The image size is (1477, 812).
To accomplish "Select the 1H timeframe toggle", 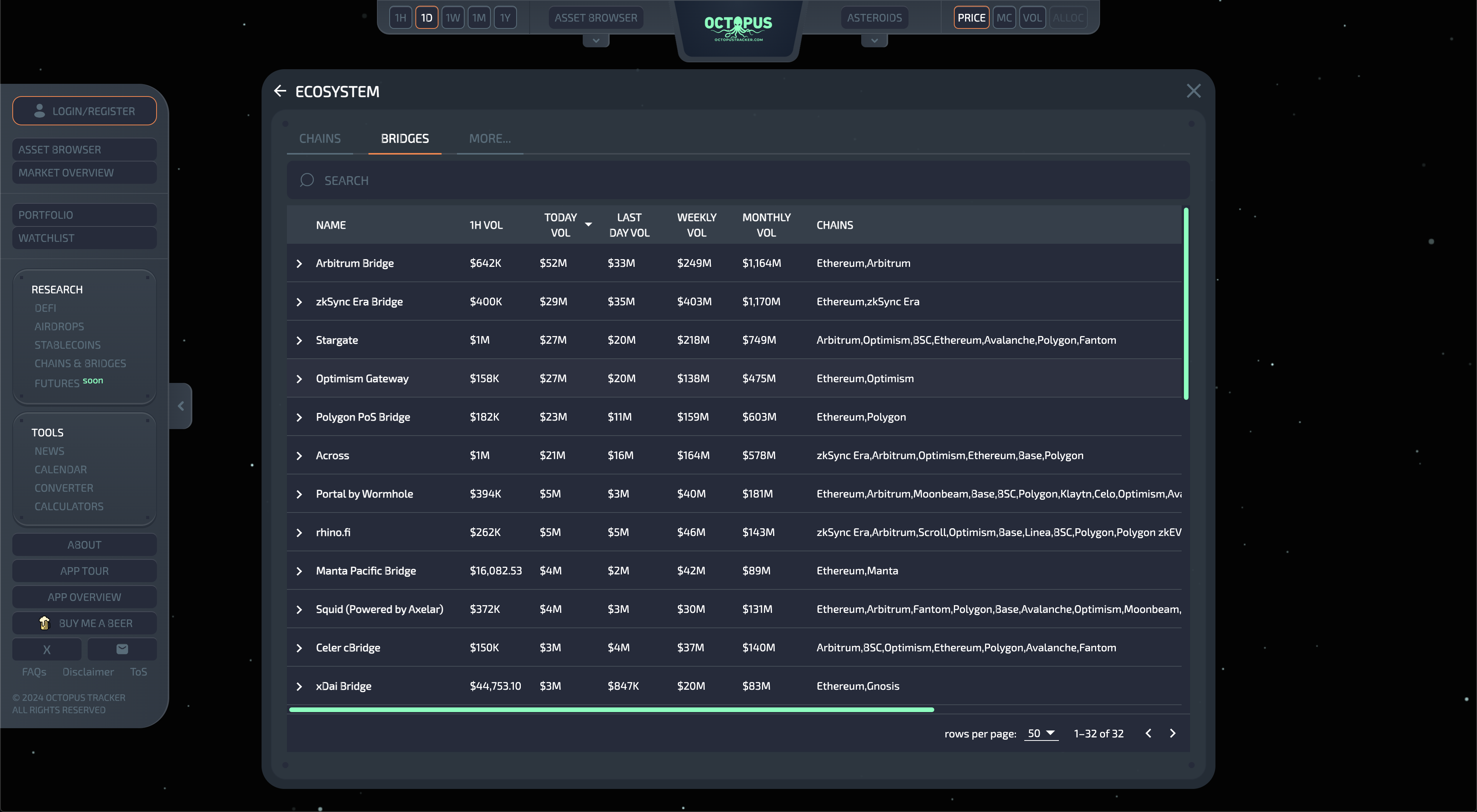I will tap(400, 18).
